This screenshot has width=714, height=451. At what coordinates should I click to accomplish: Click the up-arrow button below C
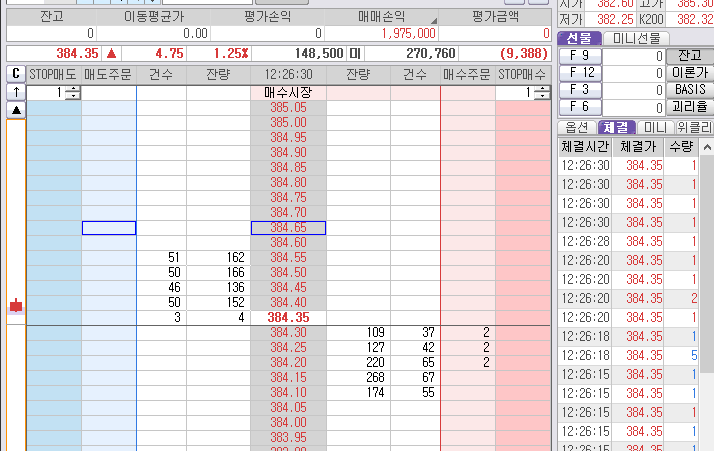coord(16,92)
